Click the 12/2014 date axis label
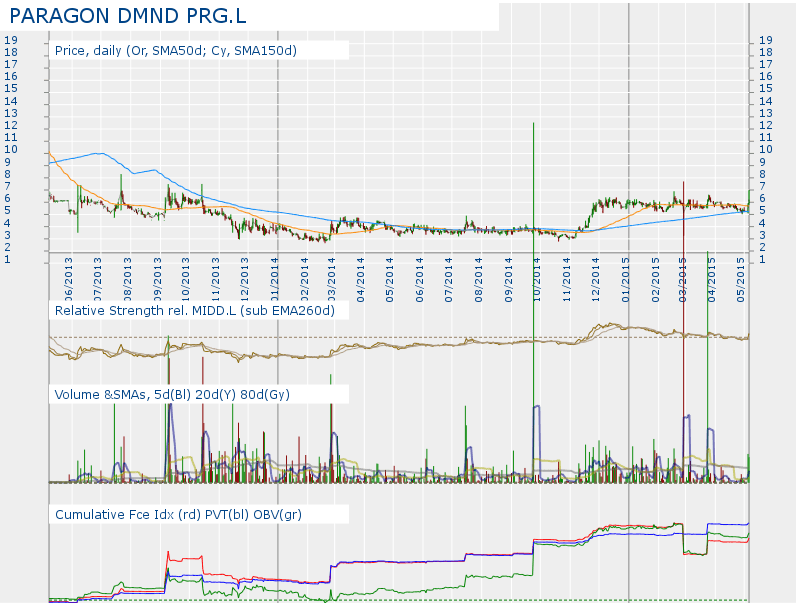The image size is (796, 606). 595,280
